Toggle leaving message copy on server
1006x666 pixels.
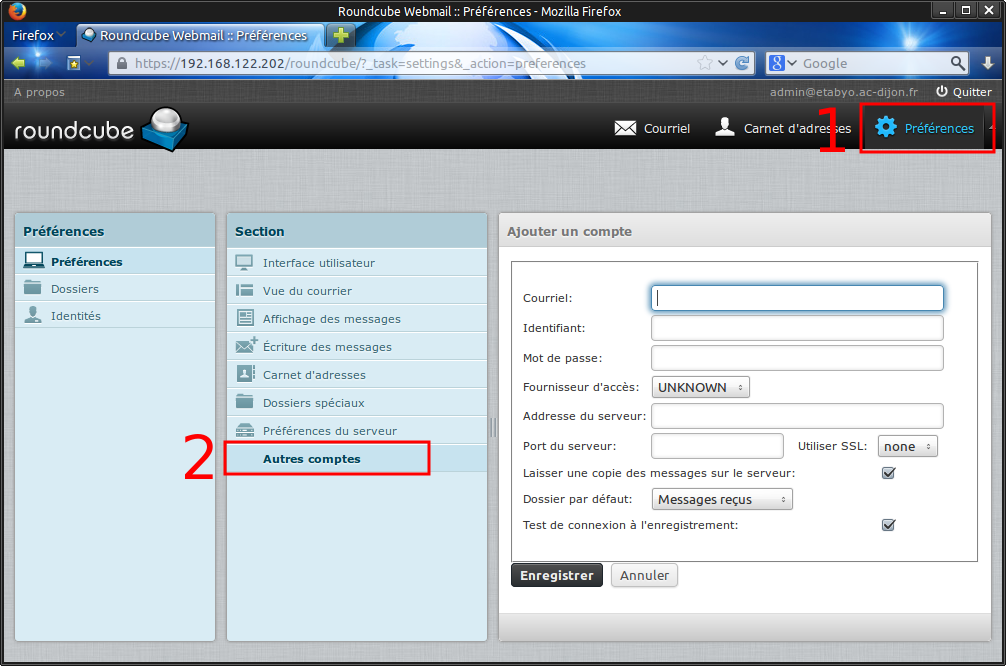(889, 473)
